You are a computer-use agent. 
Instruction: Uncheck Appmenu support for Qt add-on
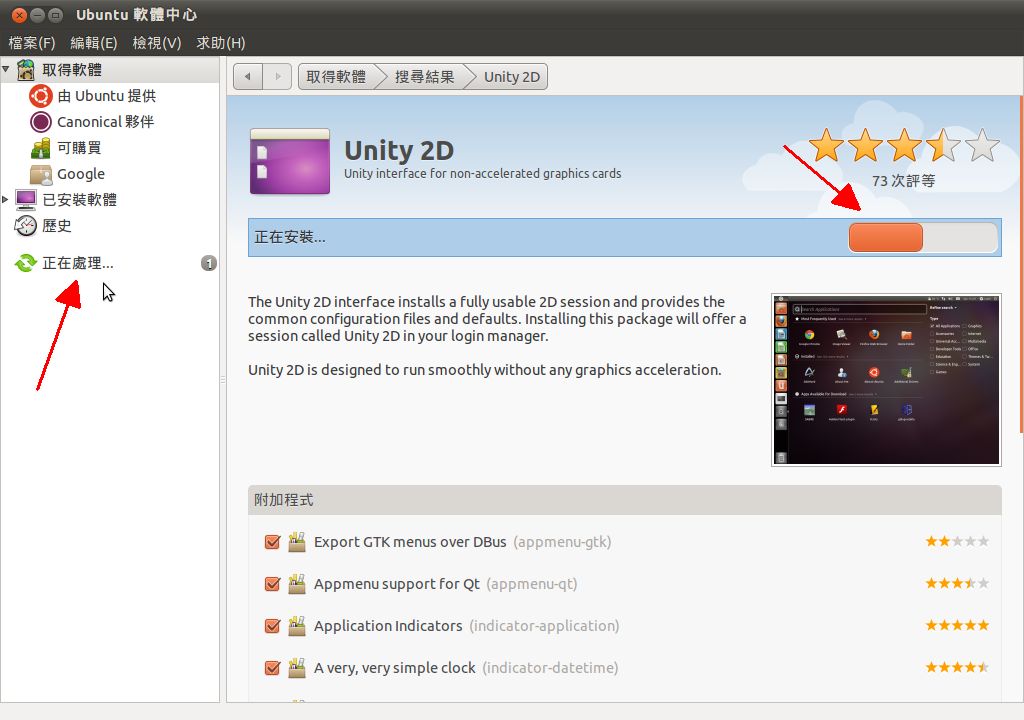pyautogui.click(x=272, y=583)
